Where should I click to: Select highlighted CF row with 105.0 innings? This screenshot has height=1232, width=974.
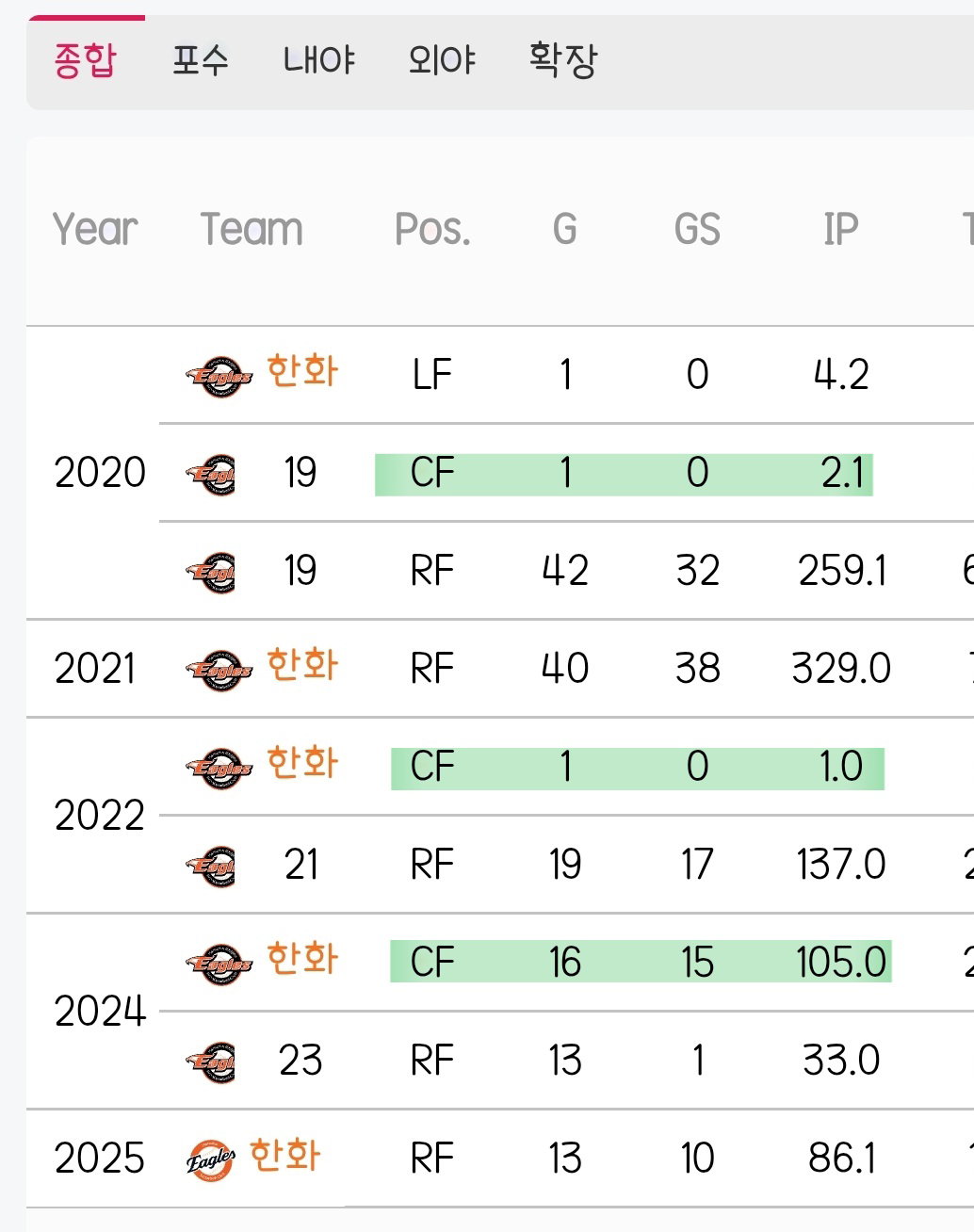(x=641, y=962)
